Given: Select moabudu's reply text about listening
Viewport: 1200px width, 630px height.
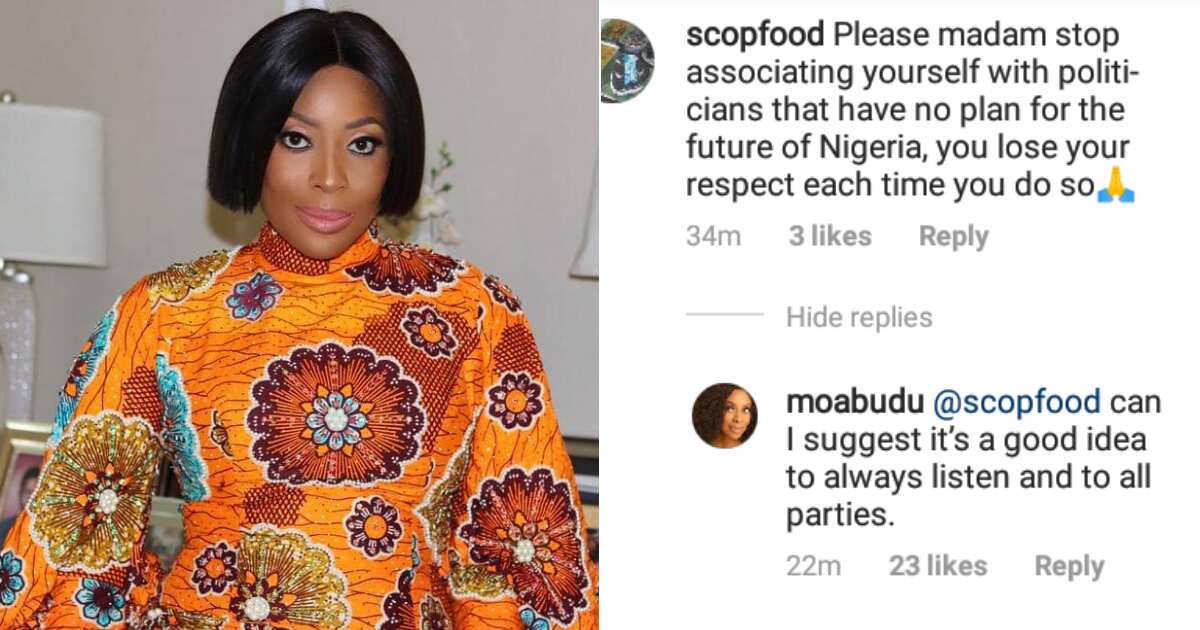Looking at the screenshot, I should (x=974, y=458).
